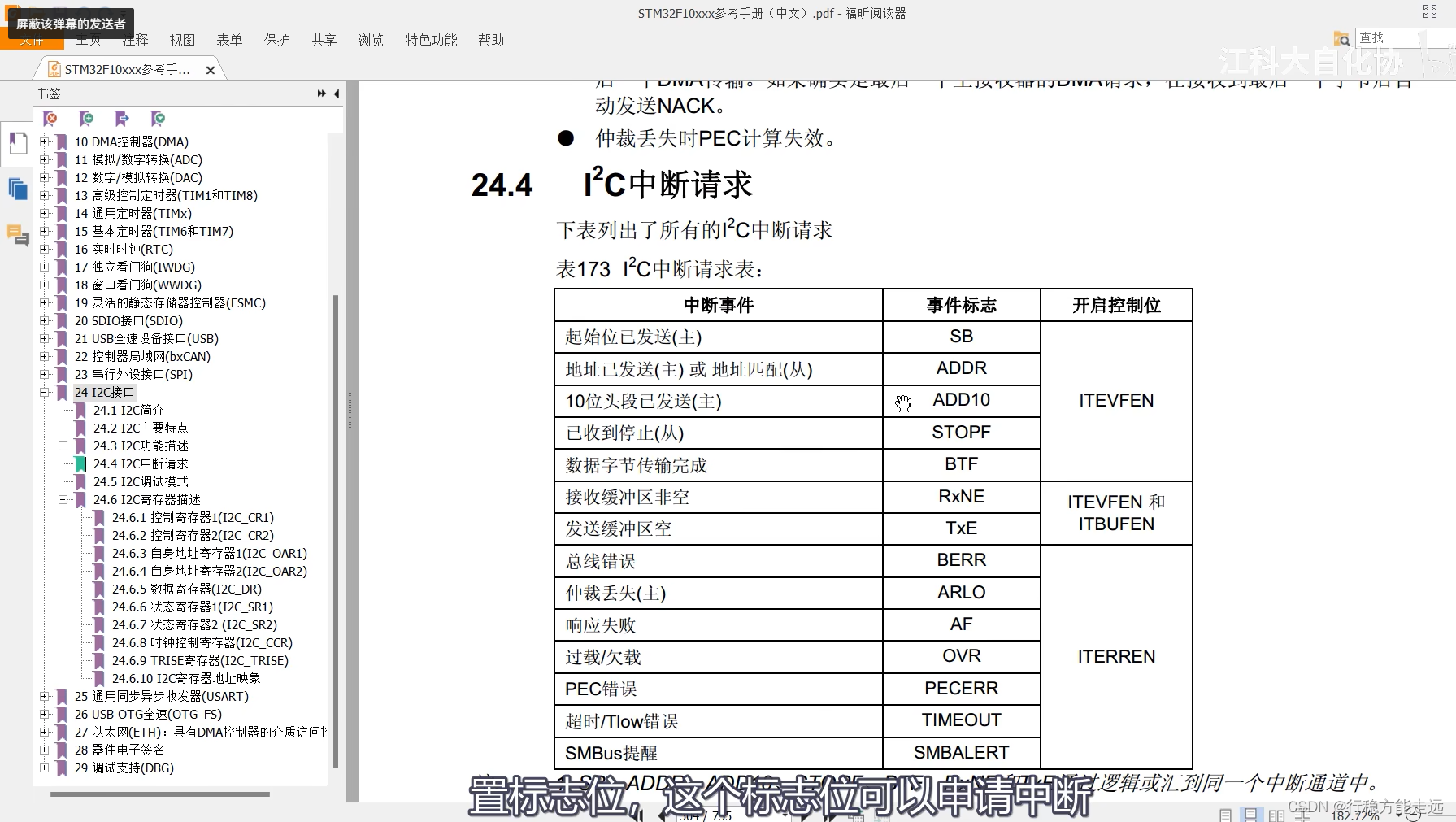Open the 保护 menu
Image resolution: width=1456 pixels, height=822 pixels.
pos(277,40)
